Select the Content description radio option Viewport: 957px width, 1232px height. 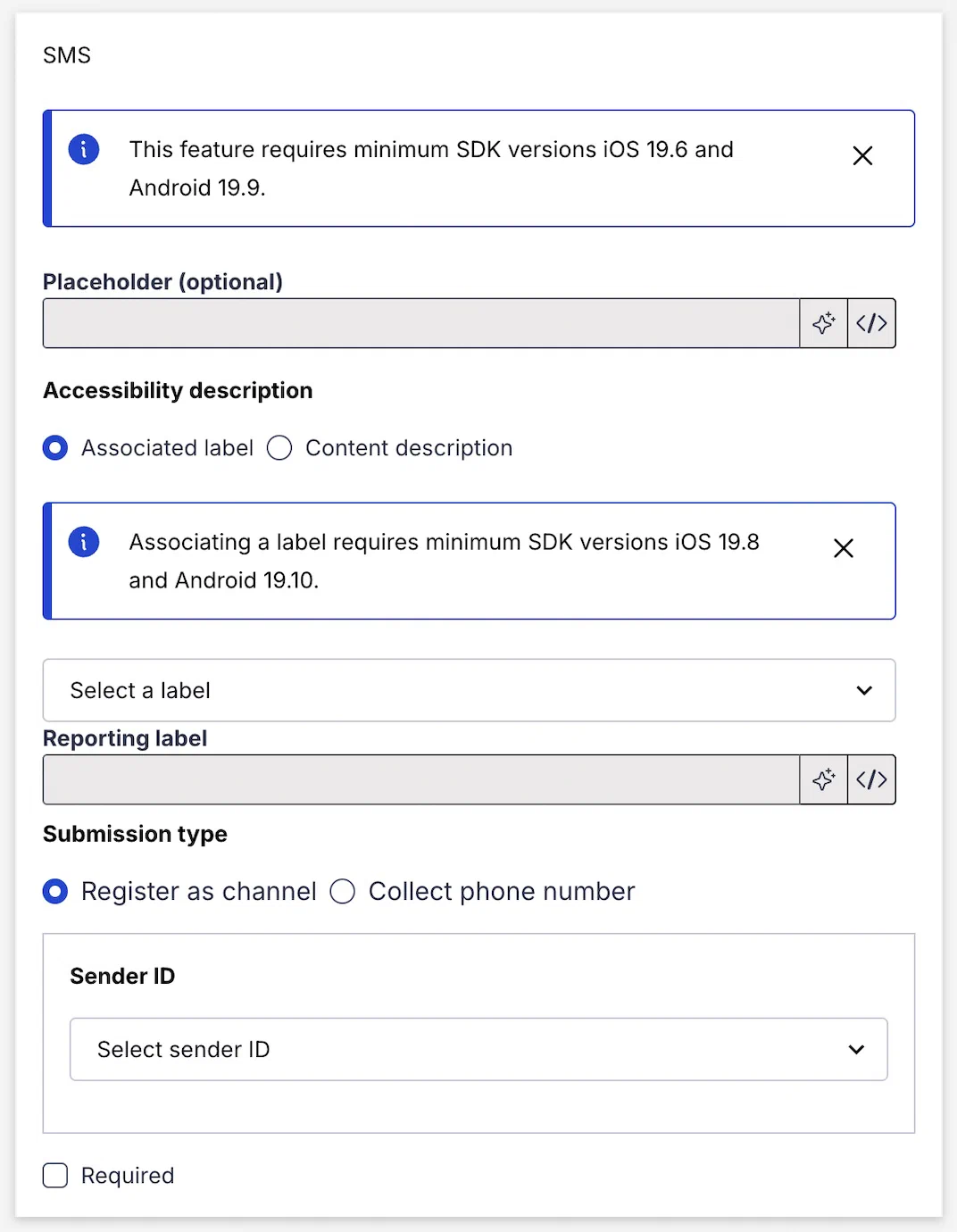pyautogui.click(x=279, y=448)
